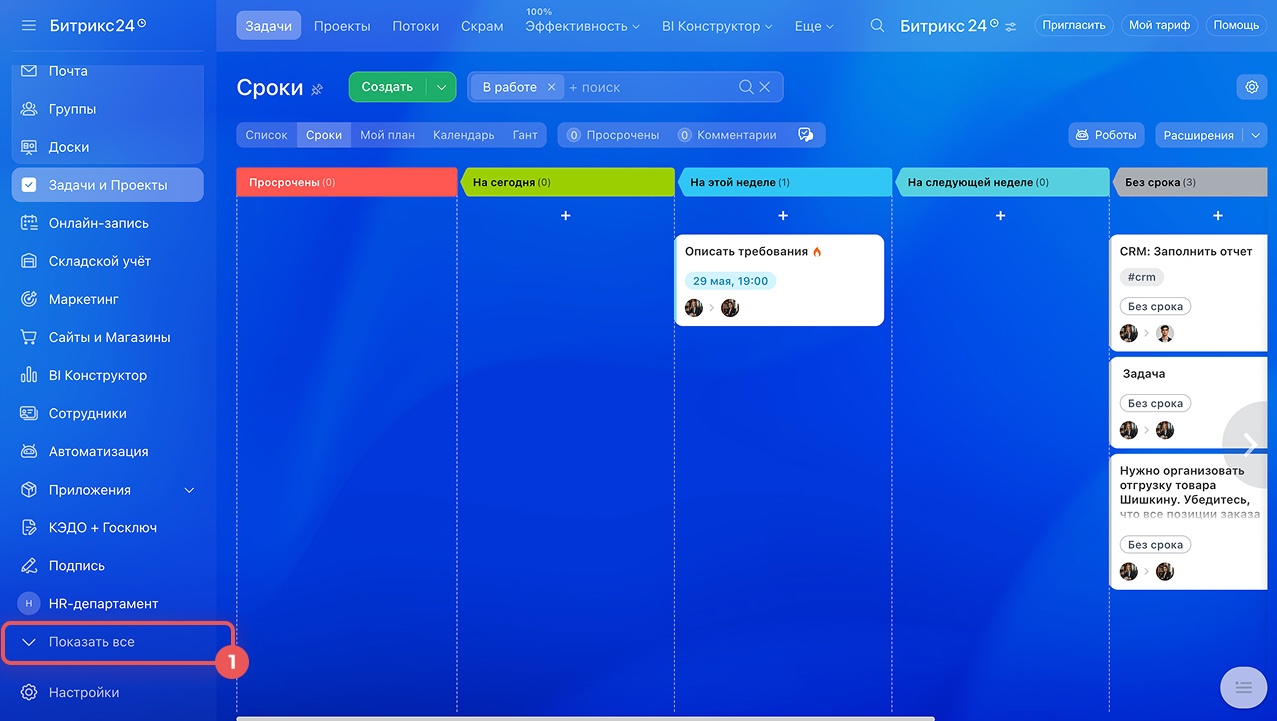
Task: Click the search magnifier in top bar
Action: coord(877,26)
